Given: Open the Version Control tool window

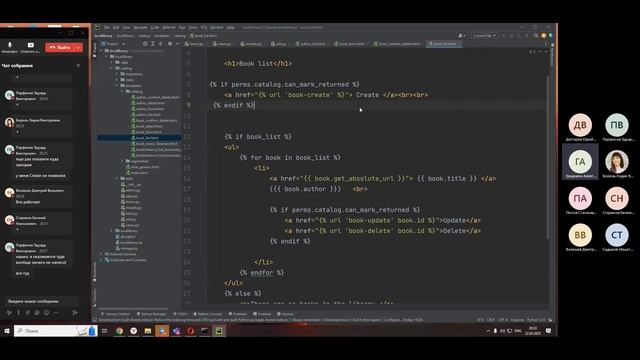Looking at the screenshot, I should tap(115, 314).
